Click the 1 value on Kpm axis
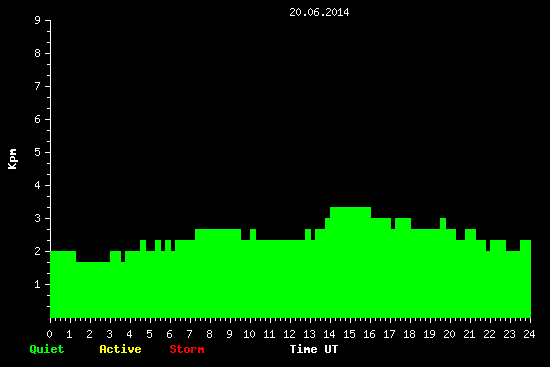The width and height of the screenshot is (550, 367). click(38, 284)
